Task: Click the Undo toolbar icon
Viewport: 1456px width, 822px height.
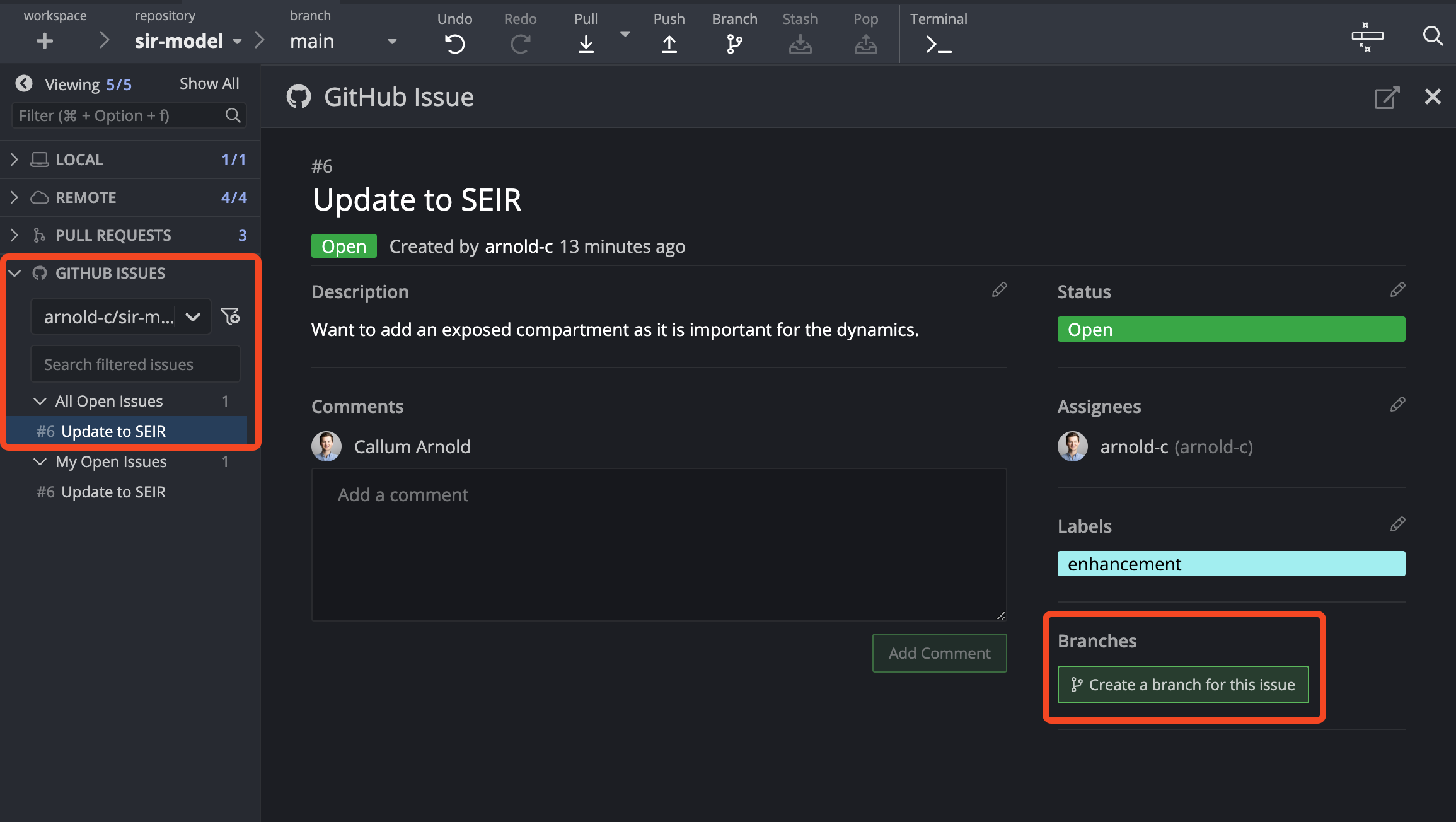Action: [x=454, y=43]
